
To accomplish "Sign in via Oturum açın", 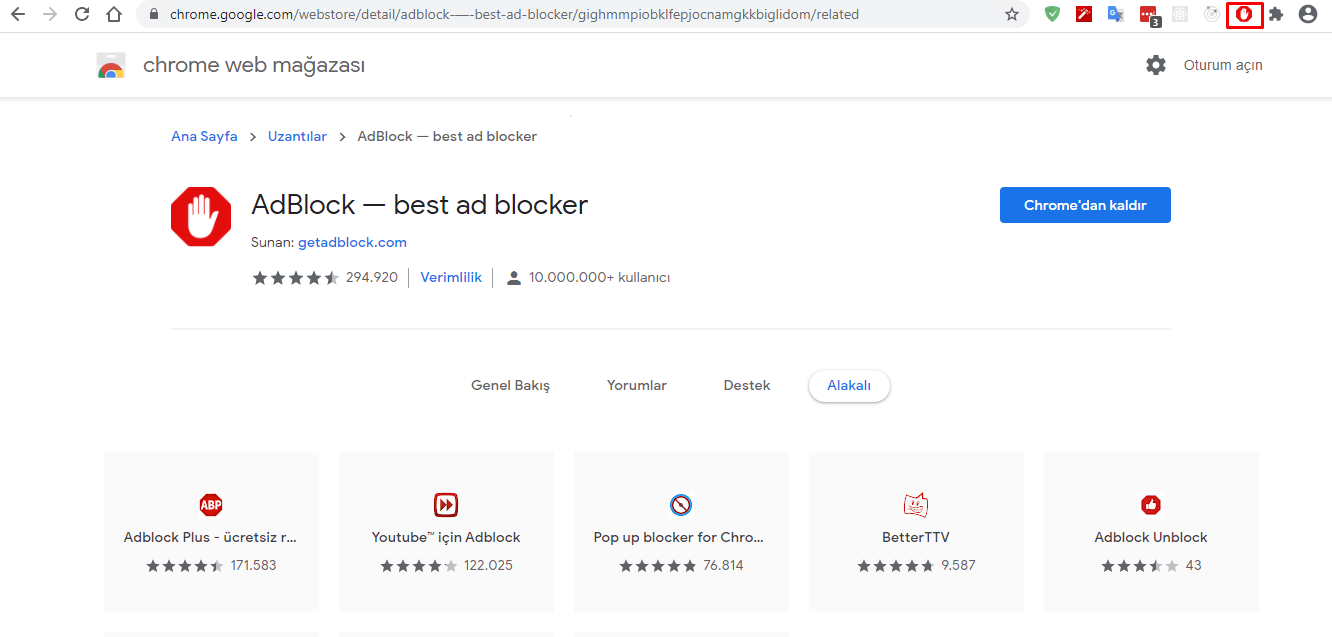I will 1223,65.
